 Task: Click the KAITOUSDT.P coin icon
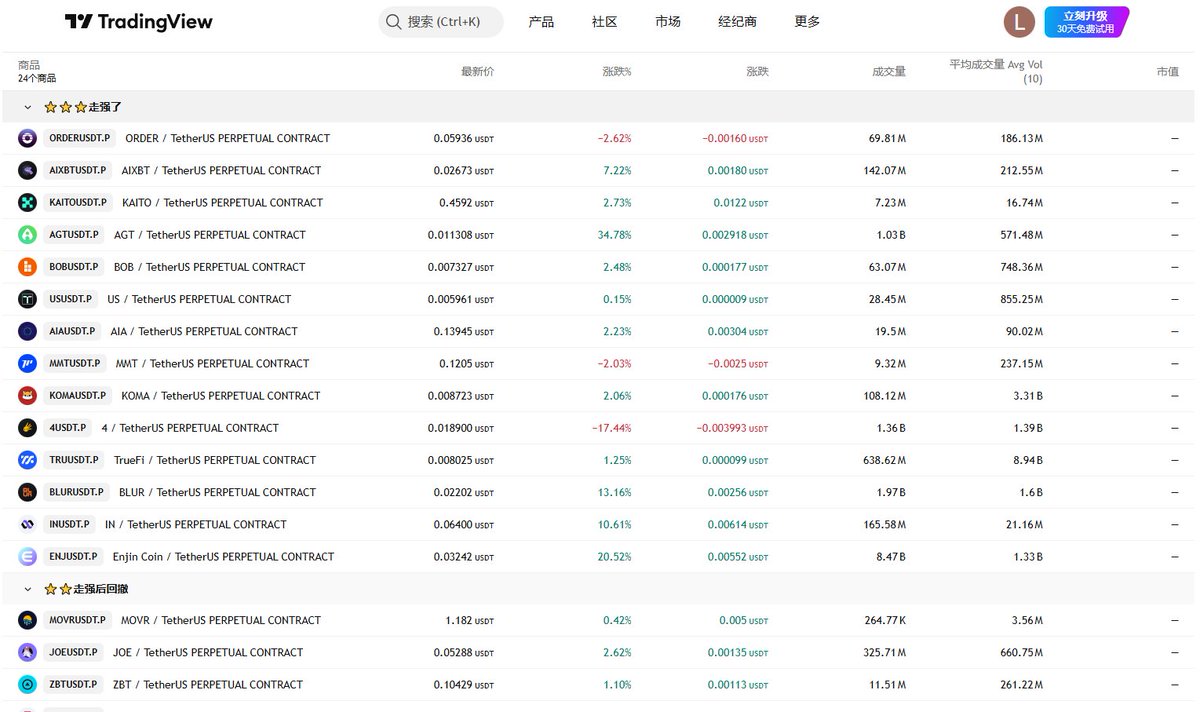tap(28, 203)
